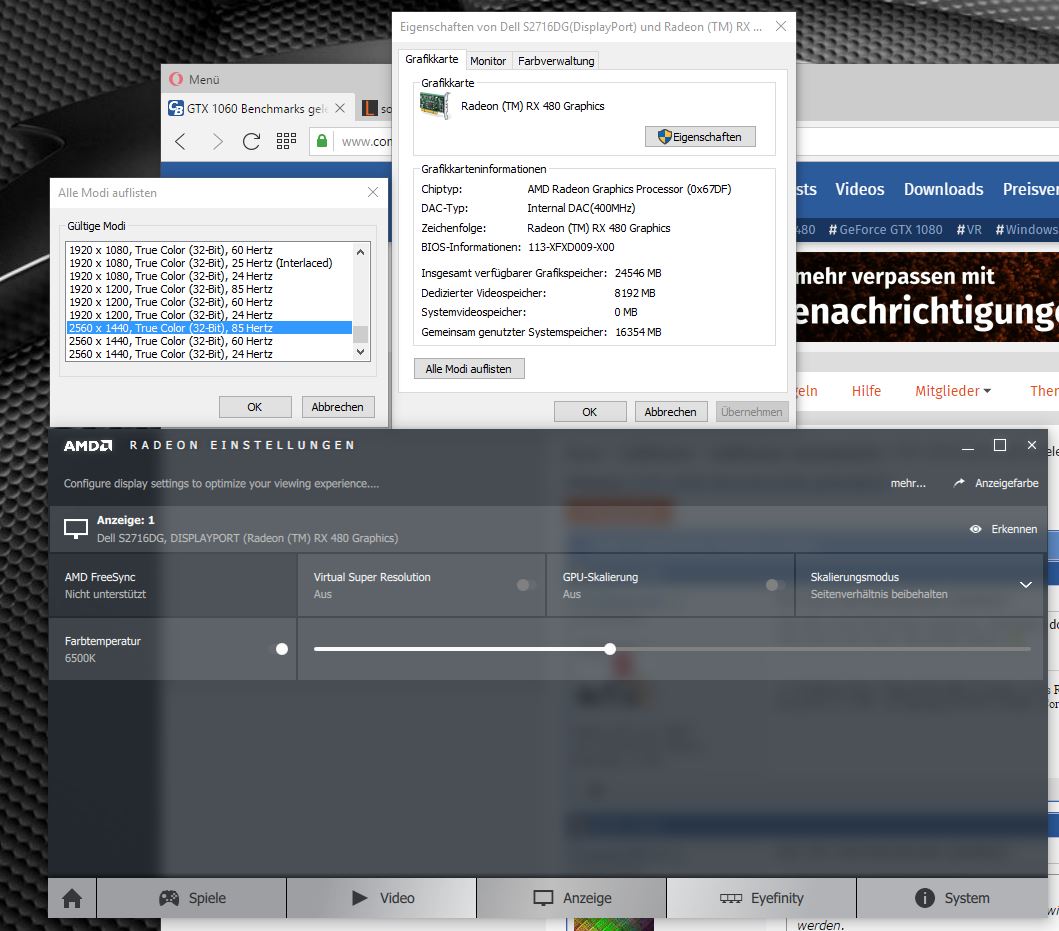Screen dimensions: 1059x931
Task: Select the GTX 1060 Benchmarks browser tab
Action: coord(257,108)
